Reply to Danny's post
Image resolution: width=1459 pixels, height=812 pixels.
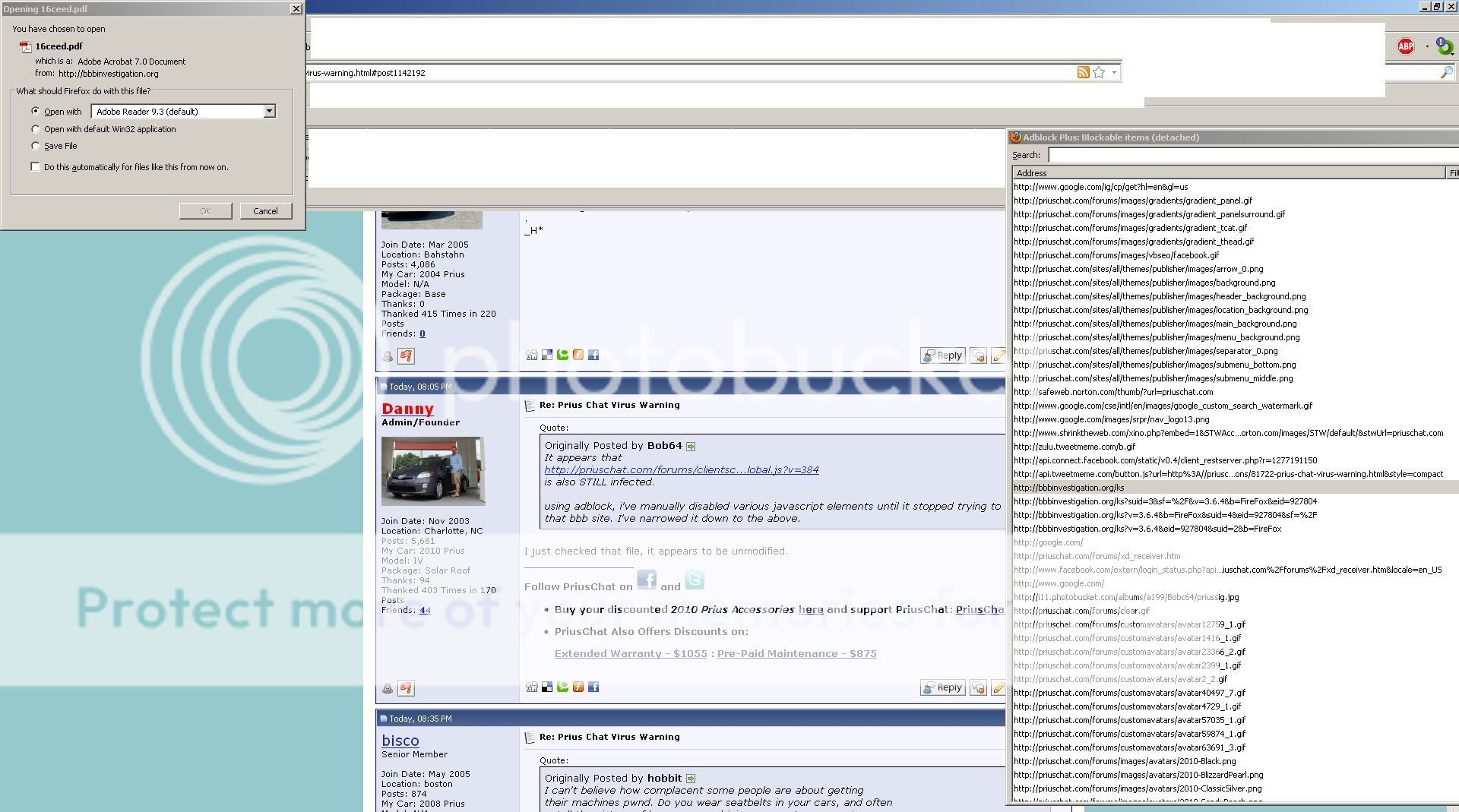click(942, 687)
